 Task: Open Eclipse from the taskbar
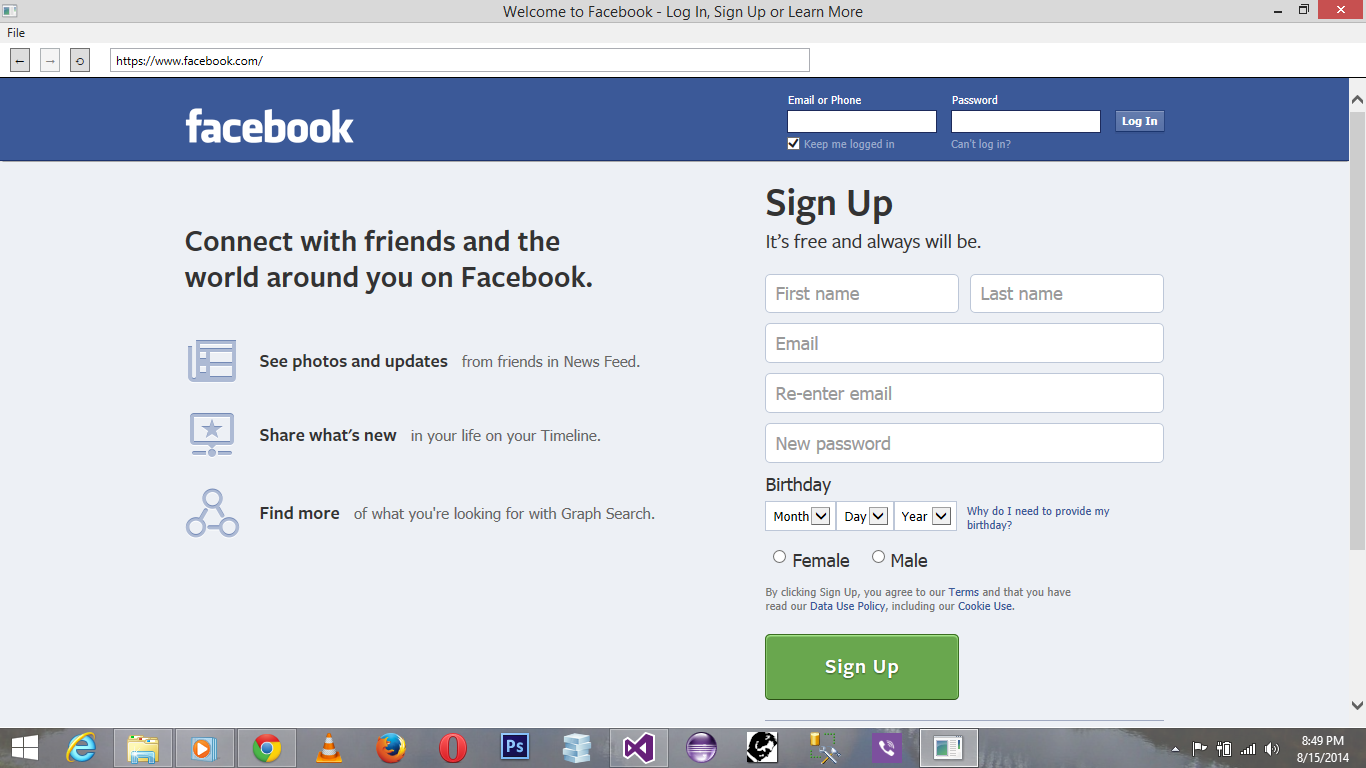[701, 748]
